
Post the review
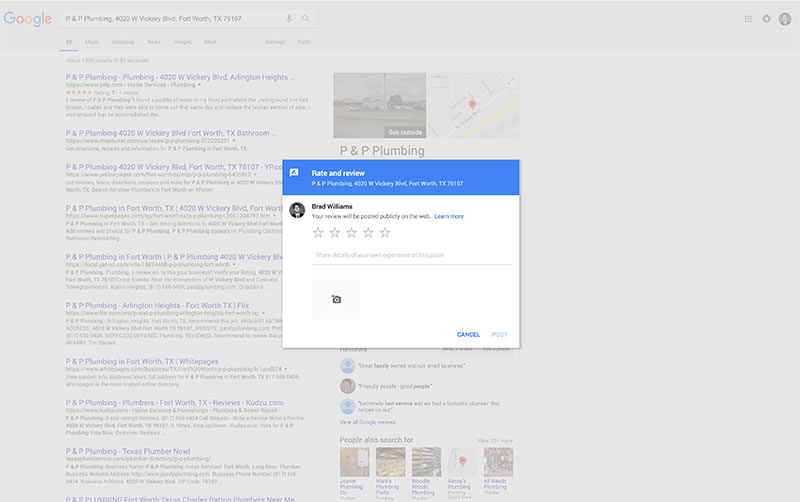tap(499, 335)
